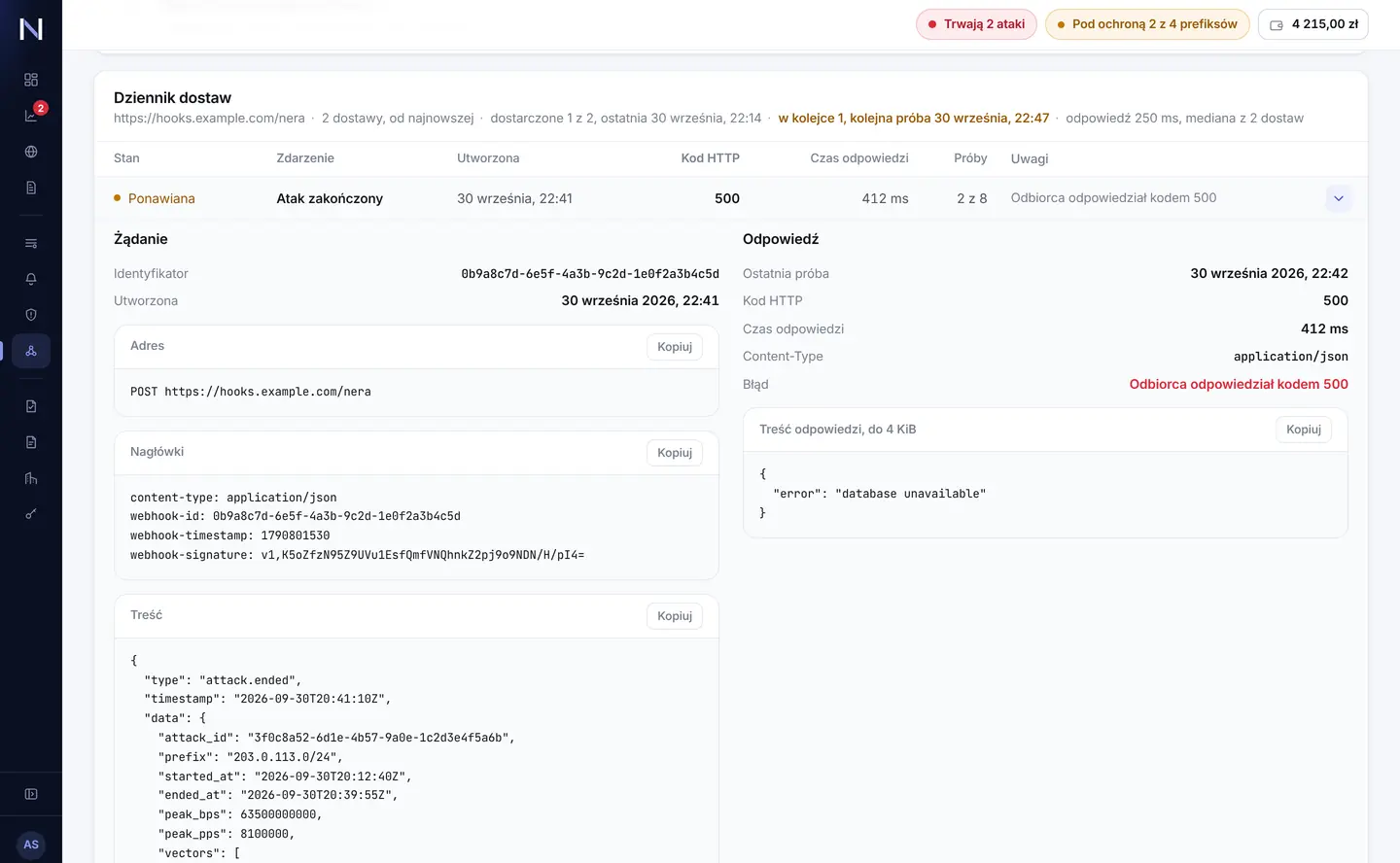This screenshot has height=863, width=1400.
Task: Copy the Nagłówki headers block
Action: tap(675, 453)
